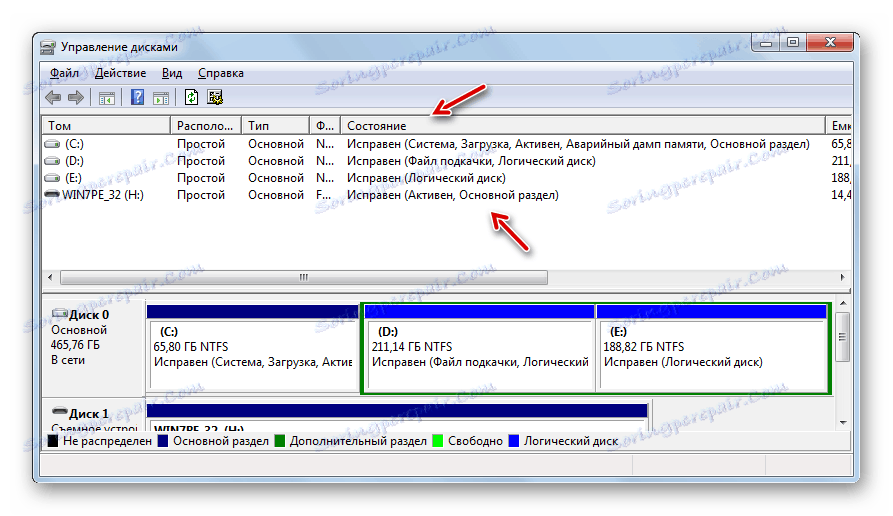Image resolution: width=893 pixels, height=516 pixels.
Task: Click 'Исправен (Логический диск)' cell in E: row
Action: [x=426, y=178]
